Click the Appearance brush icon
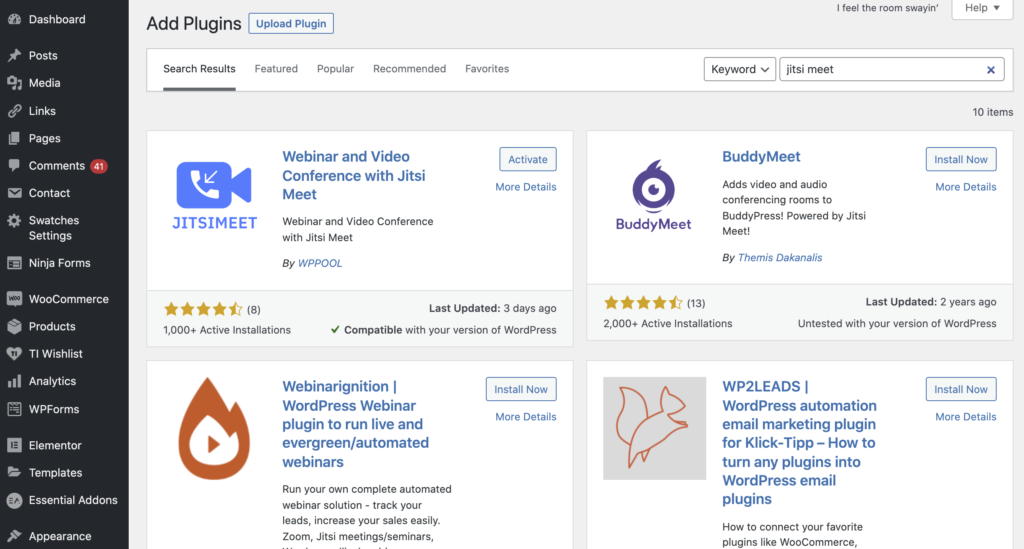The image size is (1024, 549). pyautogui.click(x=14, y=536)
